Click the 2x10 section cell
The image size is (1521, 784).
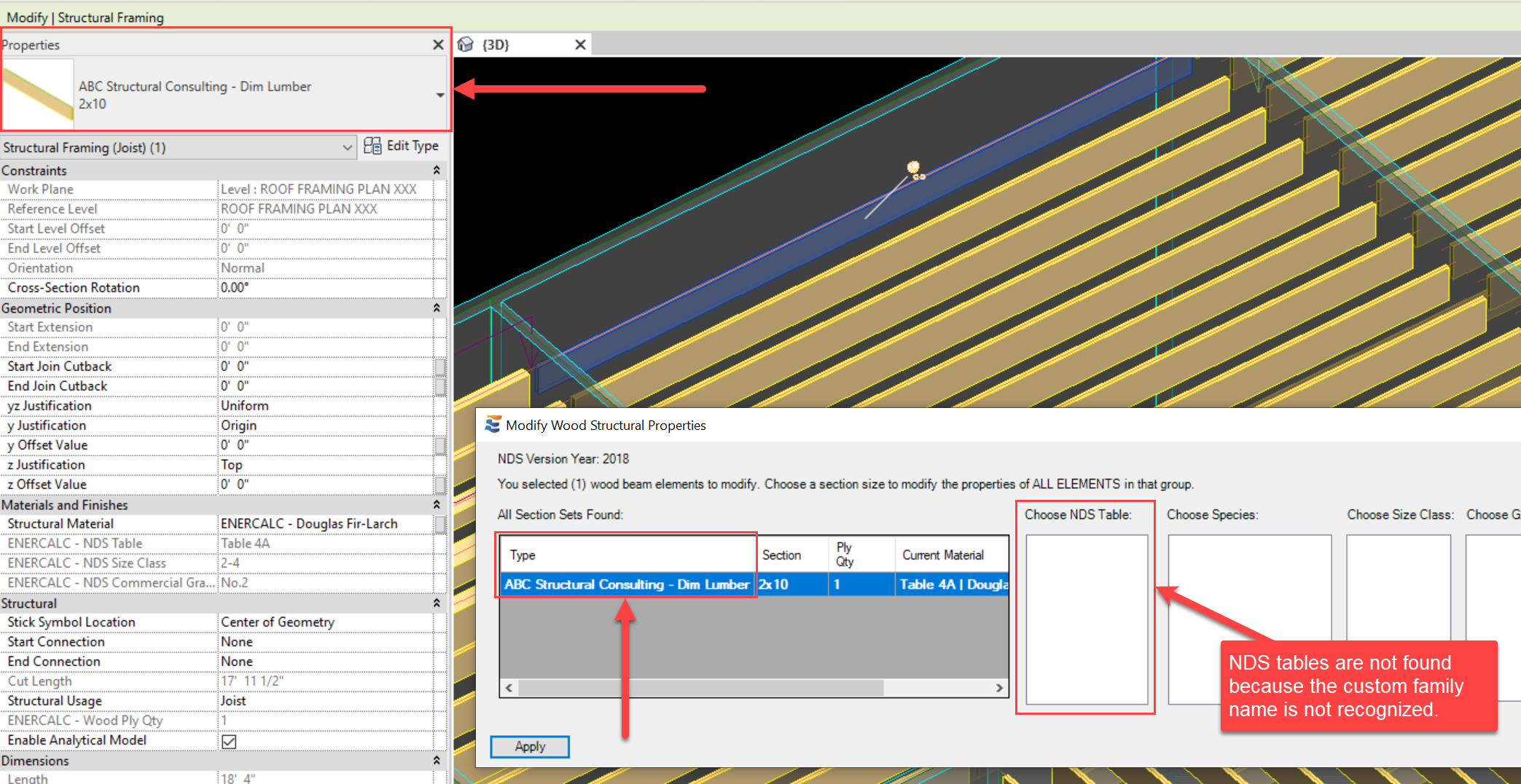pos(792,584)
